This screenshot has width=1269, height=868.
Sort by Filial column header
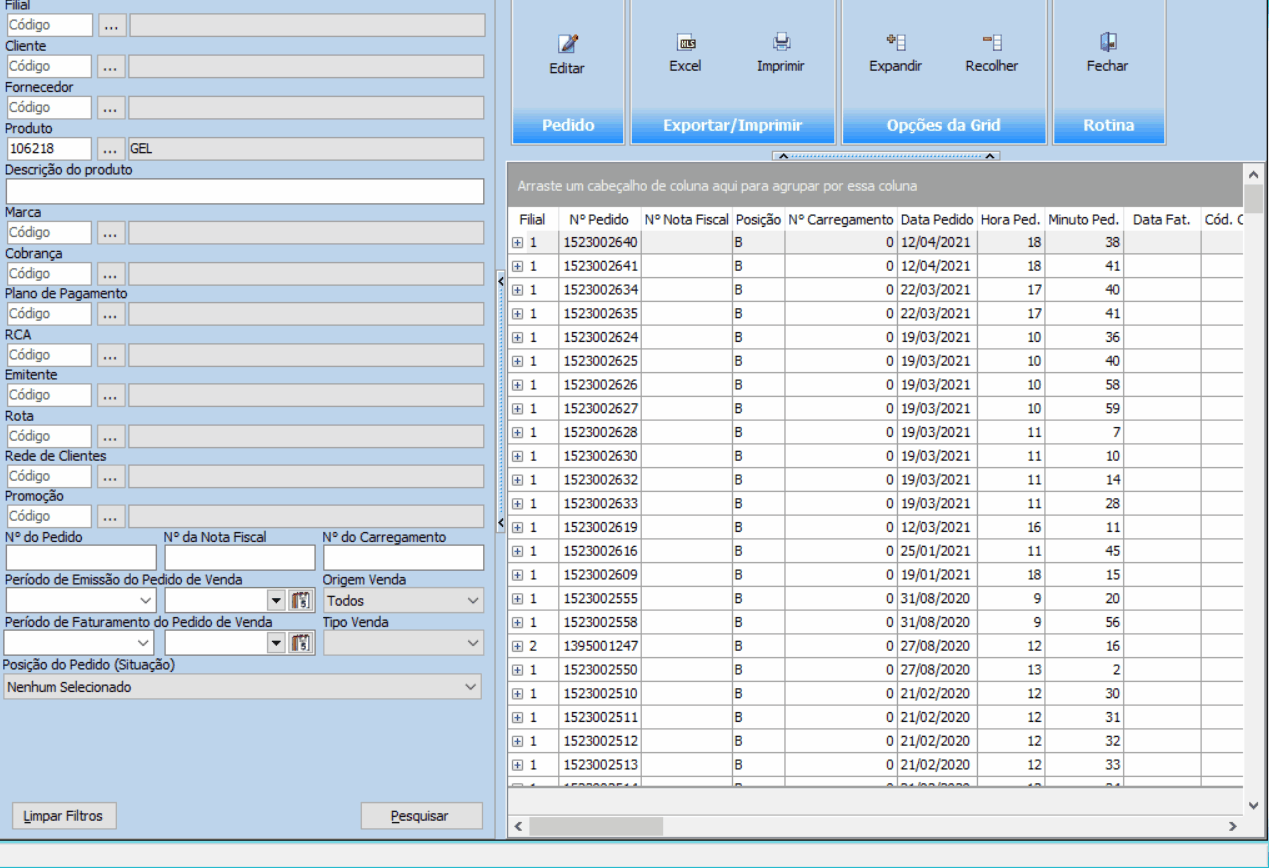pos(533,219)
